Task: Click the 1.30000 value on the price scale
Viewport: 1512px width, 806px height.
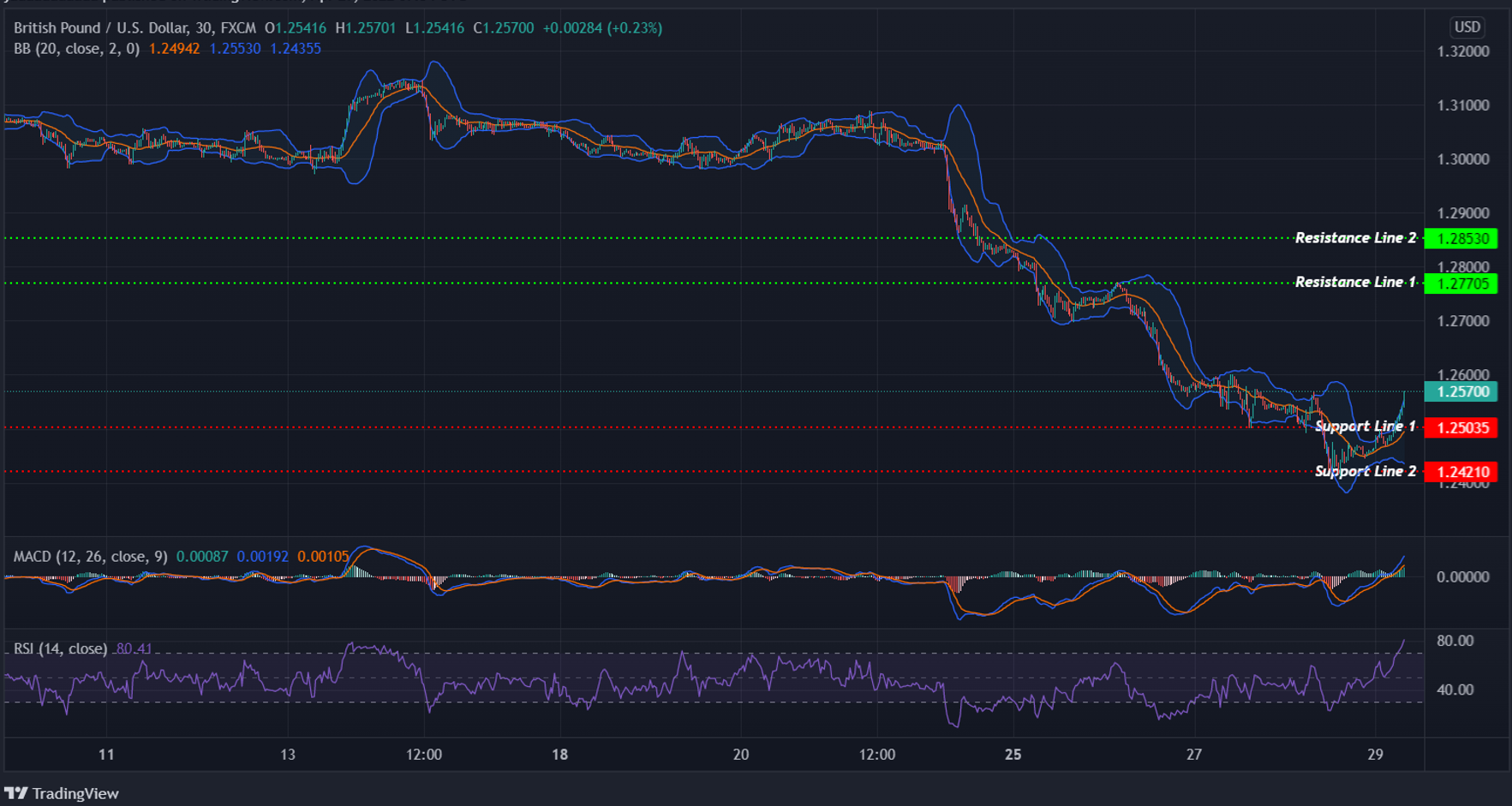Action: 1465,158
